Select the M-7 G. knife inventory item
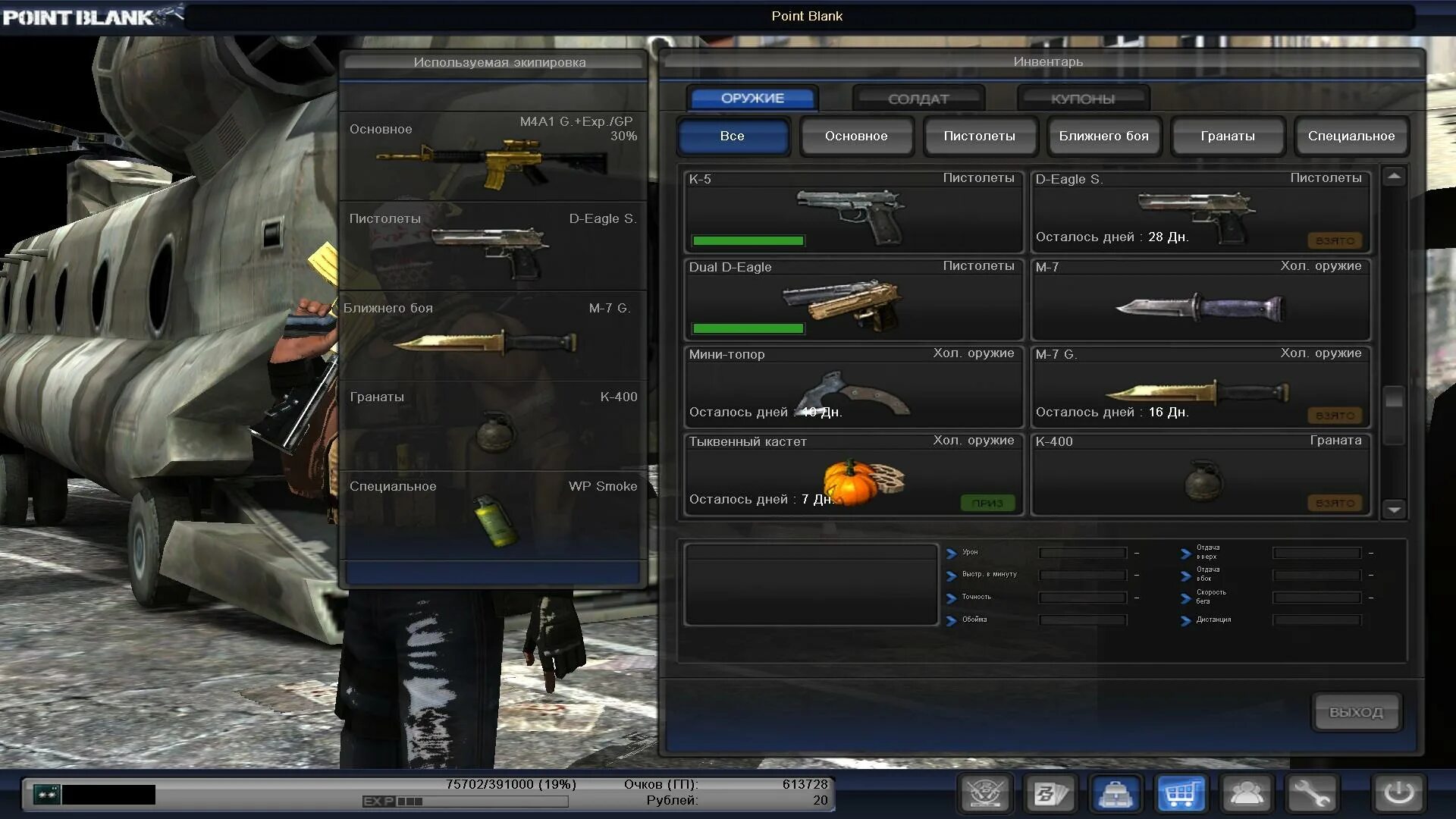This screenshot has width=1456, height=819. click(x=1200, y=387)
